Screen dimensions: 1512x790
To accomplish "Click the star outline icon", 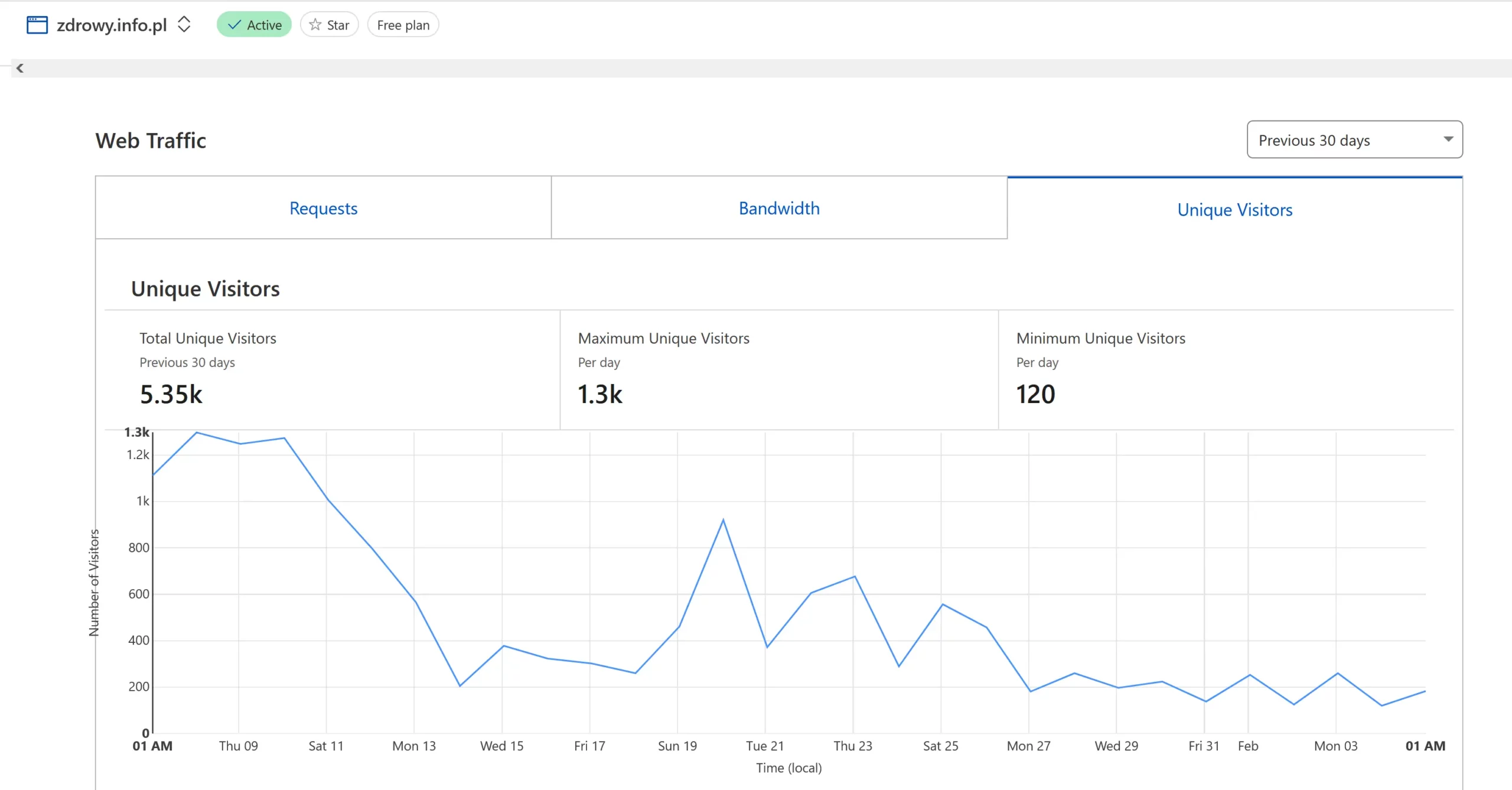I will tap(315, 25).
